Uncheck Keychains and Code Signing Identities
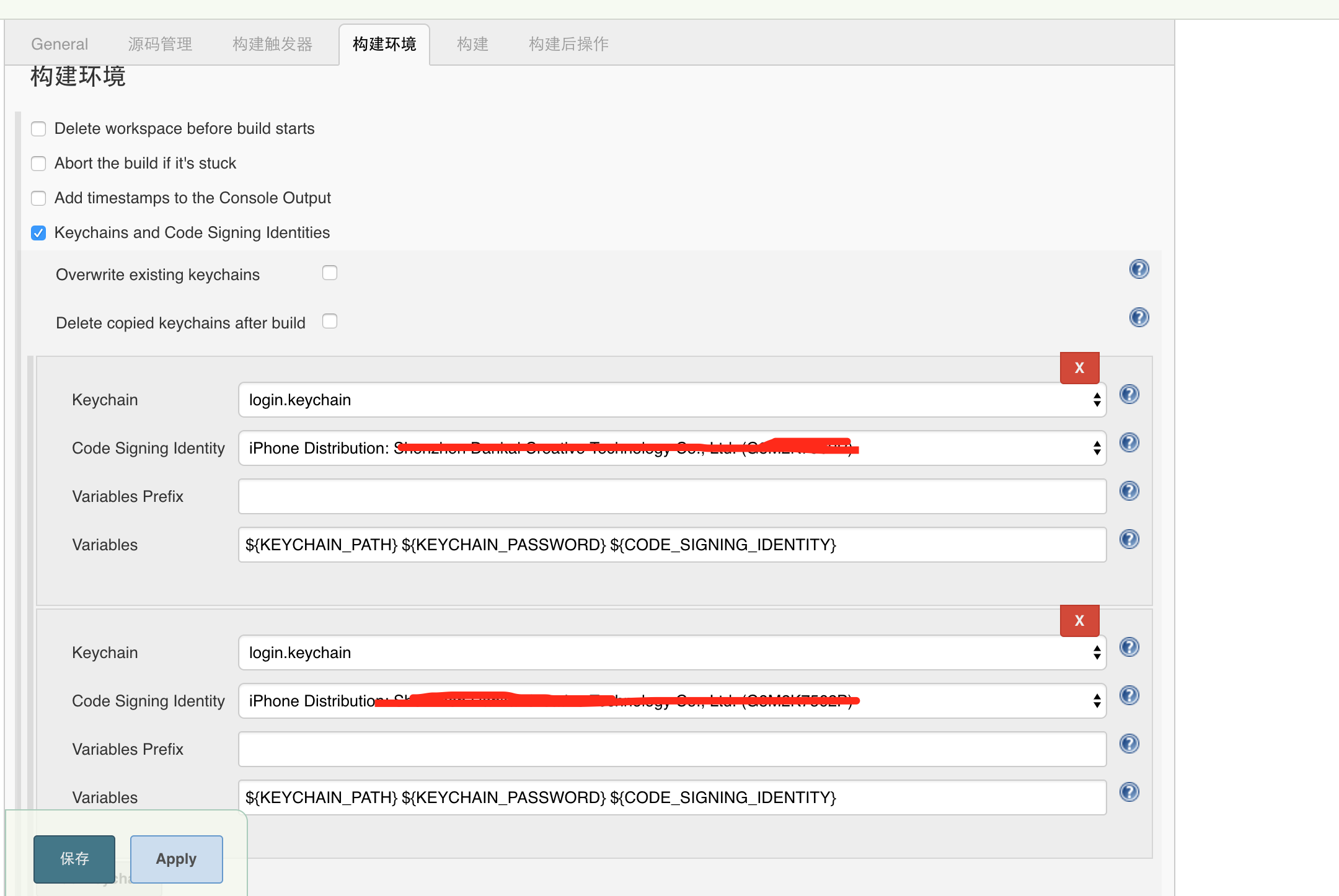Screen dimensions: 1339x896 [x=38, y=233]
